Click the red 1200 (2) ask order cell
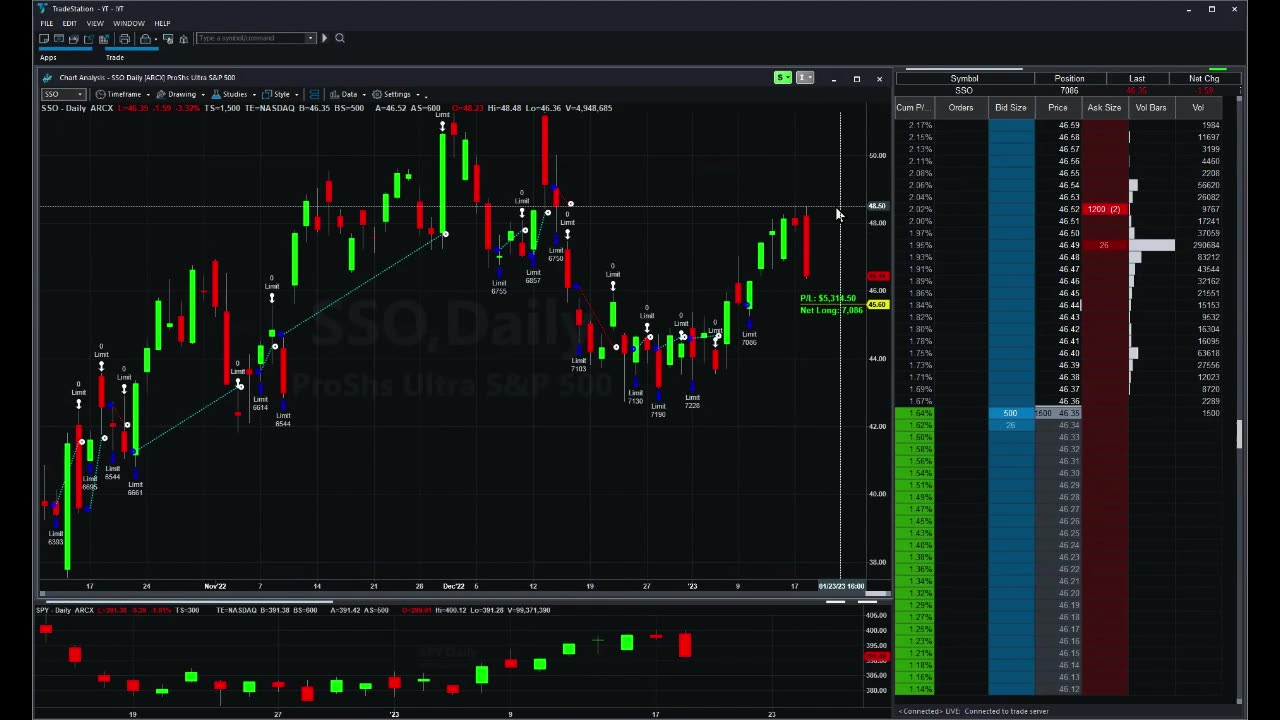This screenshot has height=720, width=1280. click(x=1104, y=210)
